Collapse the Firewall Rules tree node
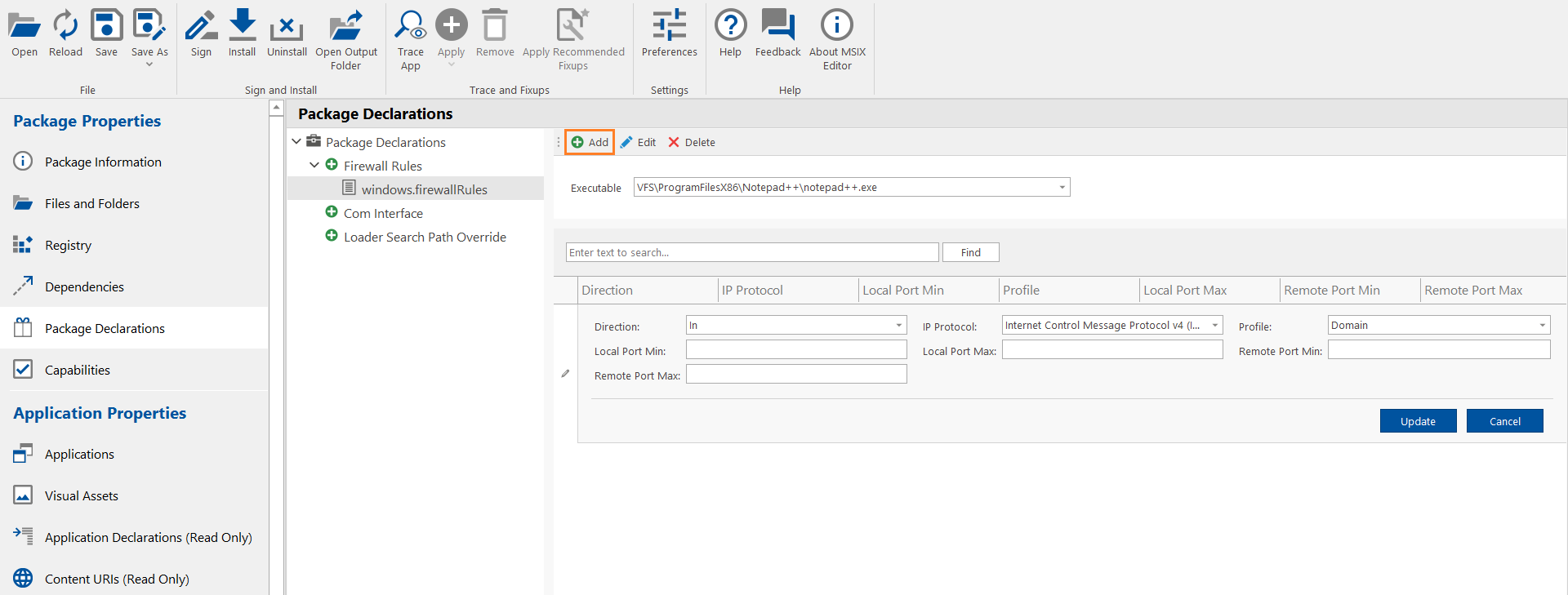 pyautogui.click(x=314, y=166)
